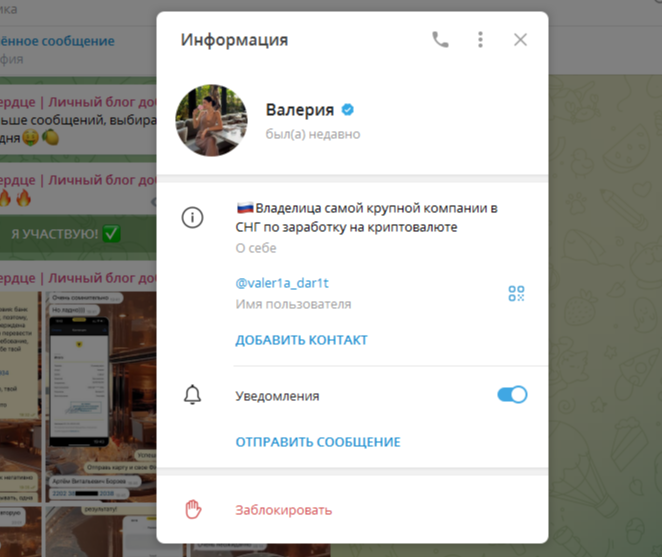Open Валерия's profile photo
The height and width of the screenshot is (557, 662).
pyautogui.click(x=212, y=120)
